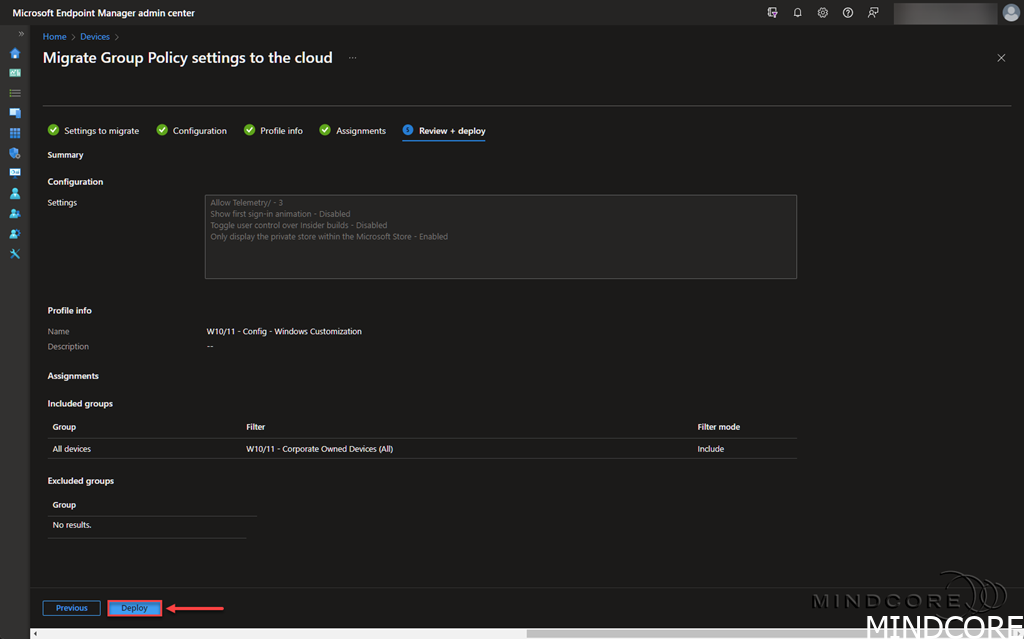Image resolution: width=1024 pixels, height=639 pixels.
Task: Open portal settings gear icon
Action: (x=823, y=13)
